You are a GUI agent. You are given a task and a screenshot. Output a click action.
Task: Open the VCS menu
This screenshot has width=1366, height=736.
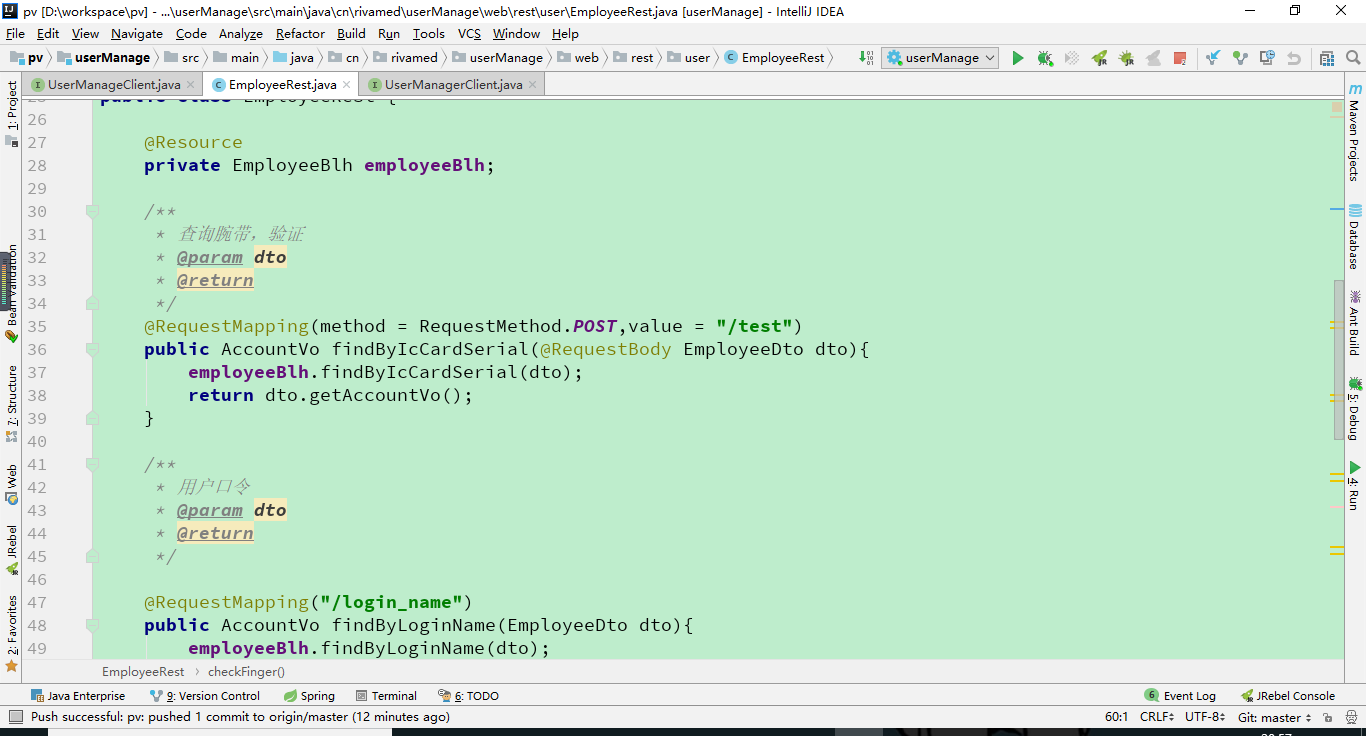tap(469, 34)
